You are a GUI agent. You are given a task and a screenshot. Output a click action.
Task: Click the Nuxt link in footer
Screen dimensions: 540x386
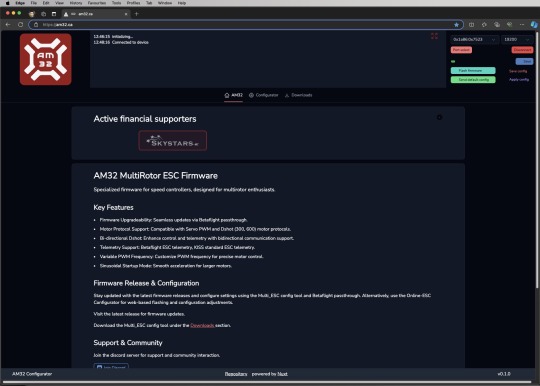pos(282,374)
